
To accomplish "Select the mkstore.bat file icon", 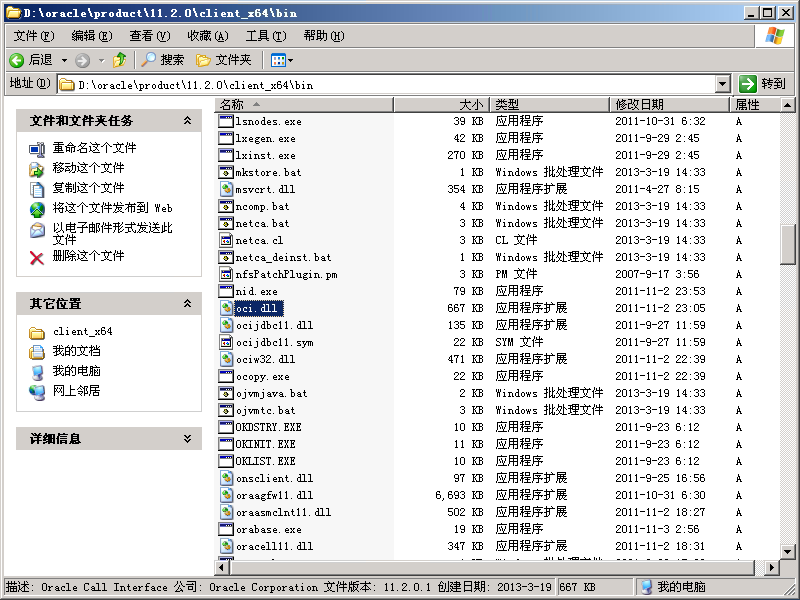I will coord(226,172).
